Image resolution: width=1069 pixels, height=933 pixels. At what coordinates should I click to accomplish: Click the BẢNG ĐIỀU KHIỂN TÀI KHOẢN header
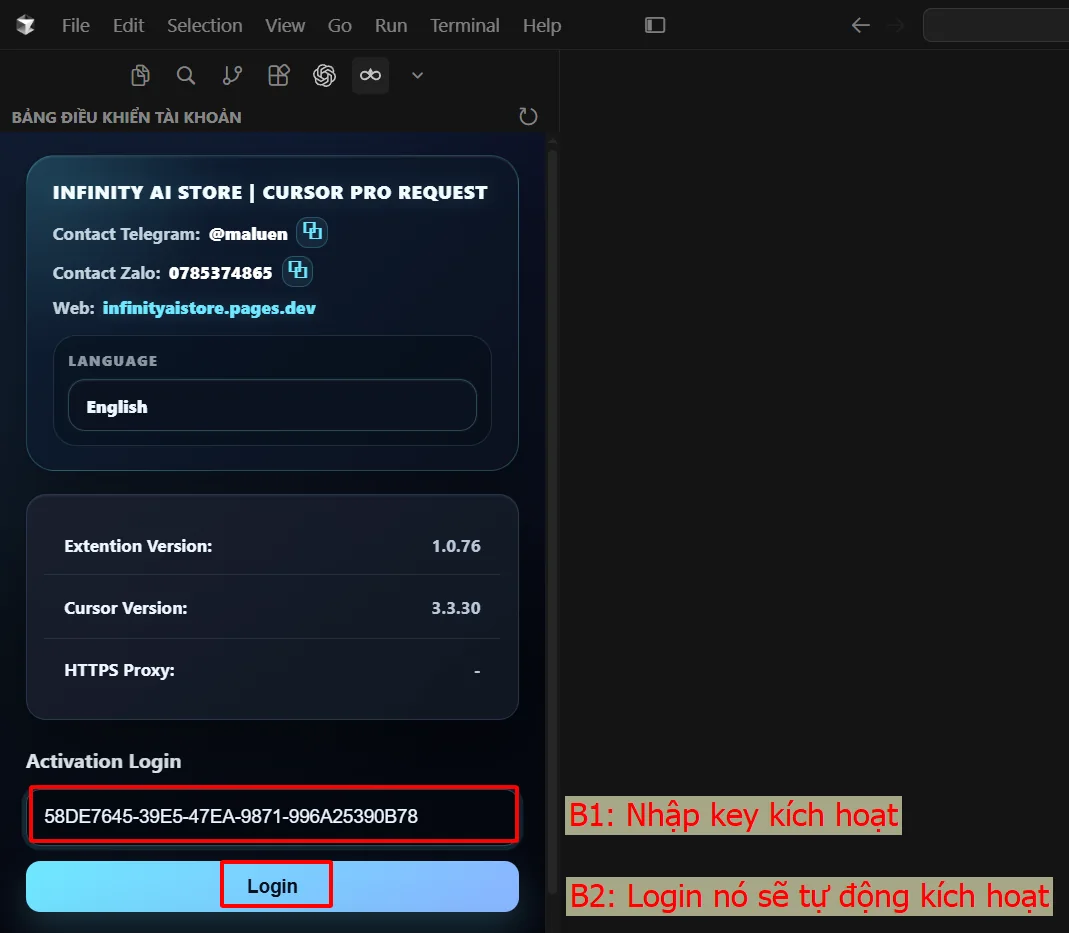[127, 117]
